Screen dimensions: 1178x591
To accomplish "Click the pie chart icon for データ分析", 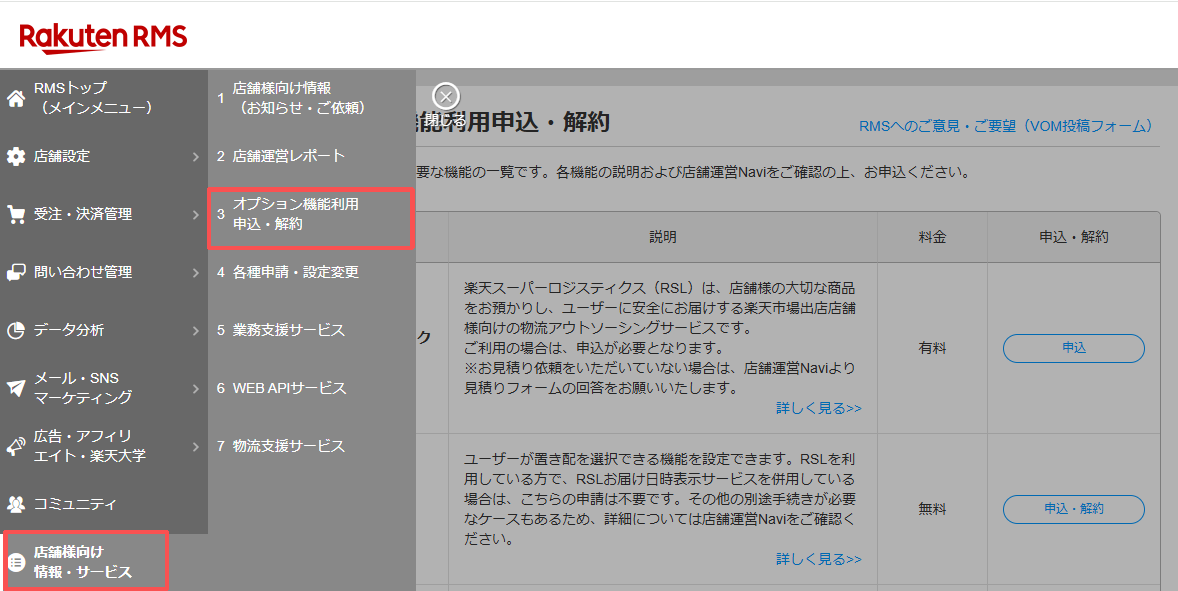I will (x=16, y=330).
